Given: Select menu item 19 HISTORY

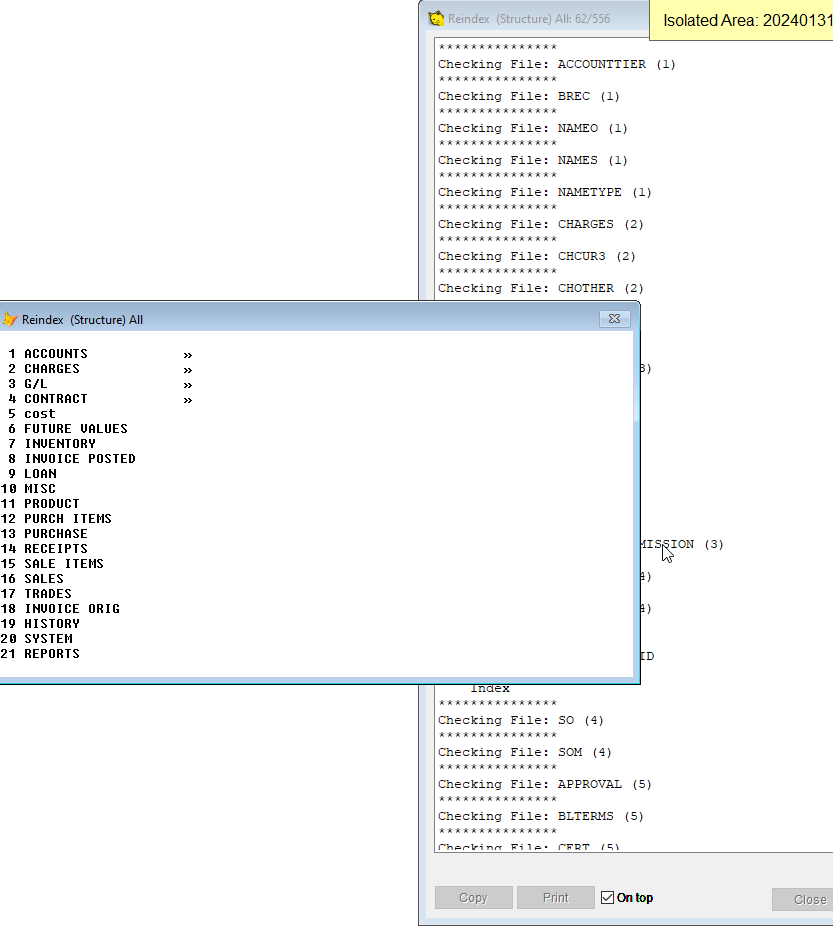Looking at the screenshot, I should 40,624.
